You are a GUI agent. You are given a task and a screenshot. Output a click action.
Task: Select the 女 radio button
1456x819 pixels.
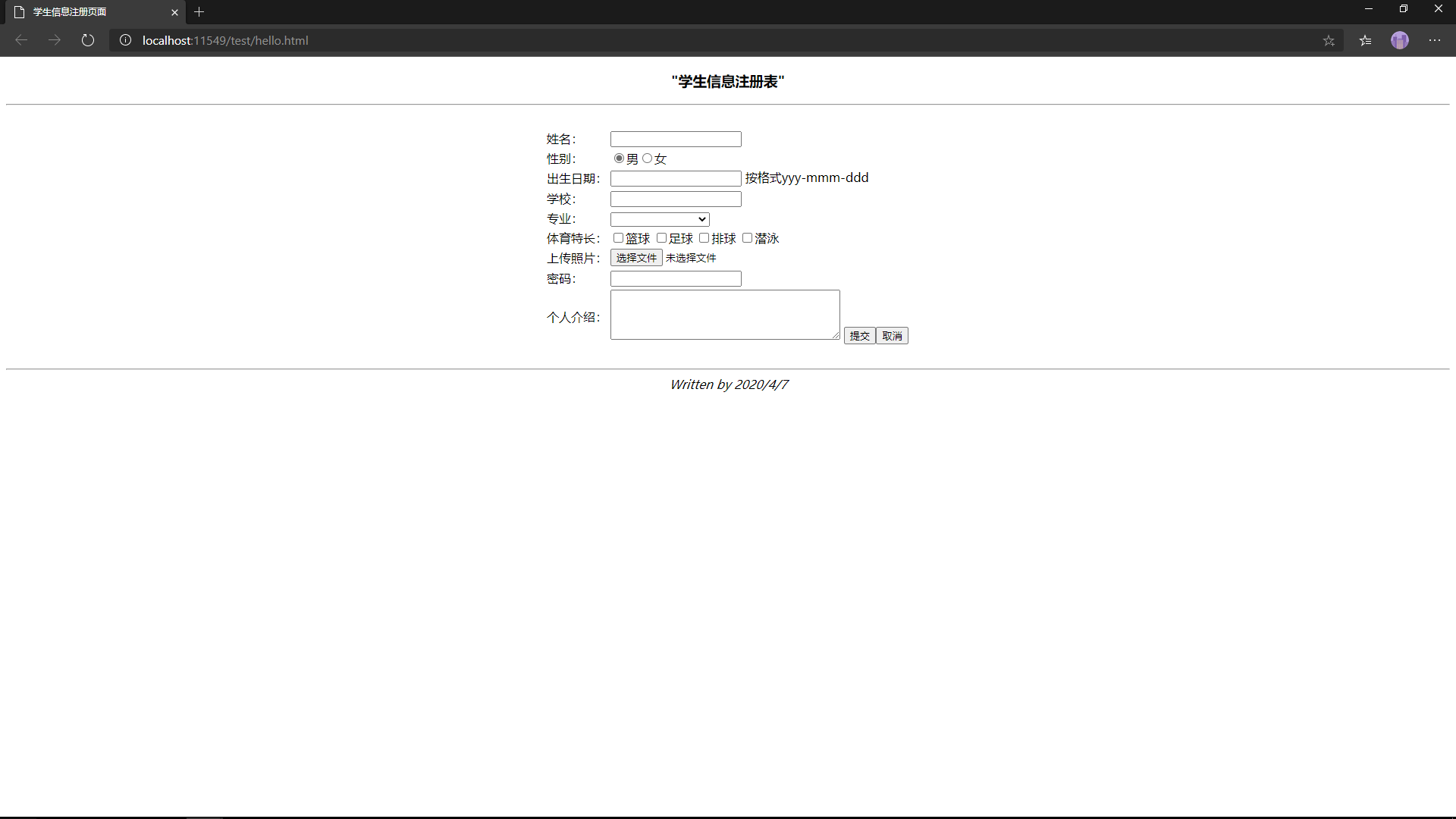tap(647, 158)
